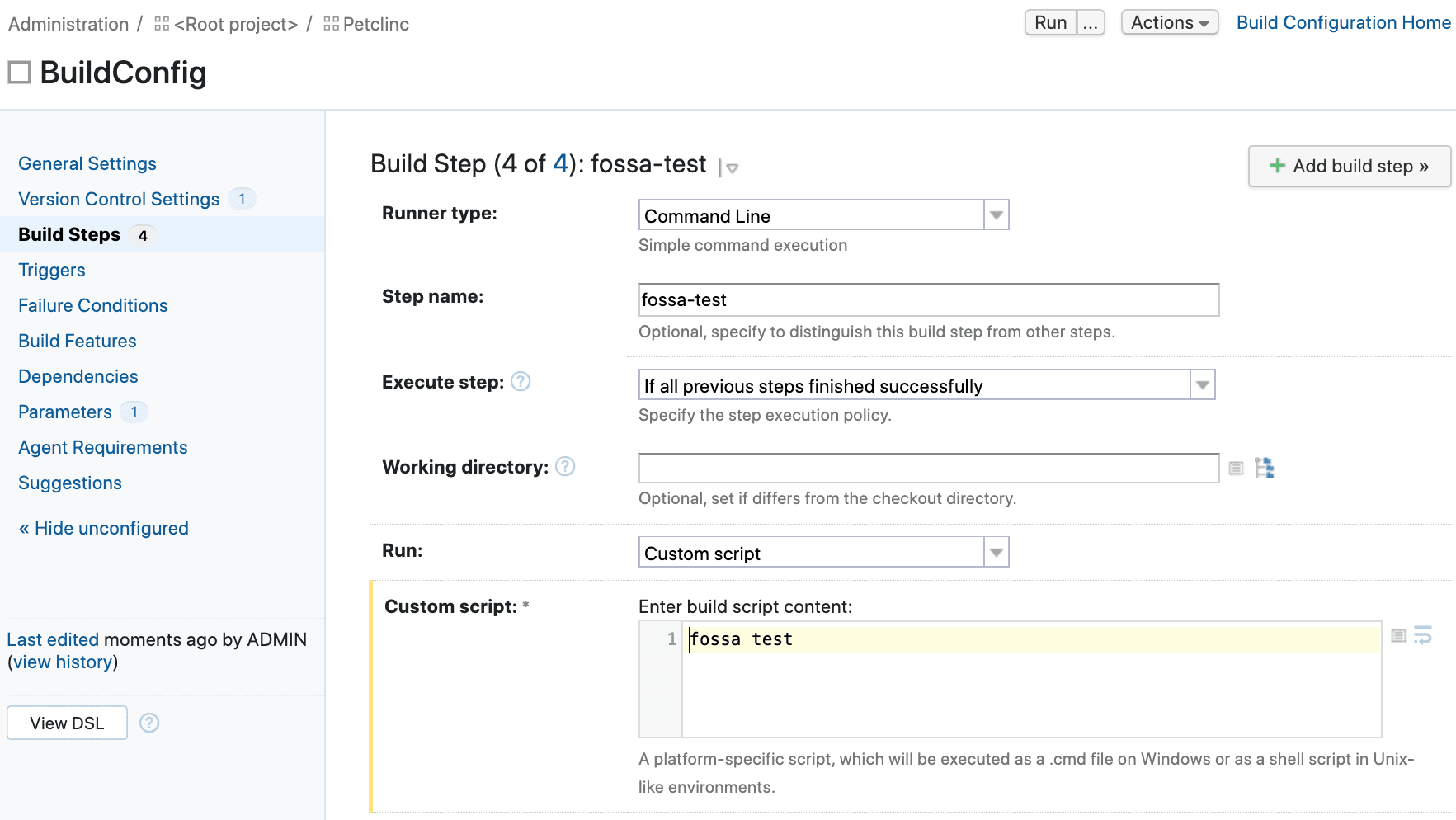1456x820 pixels.
Task: Open Failure Conditions in the sidebar
Action: [x=93, y=305]
